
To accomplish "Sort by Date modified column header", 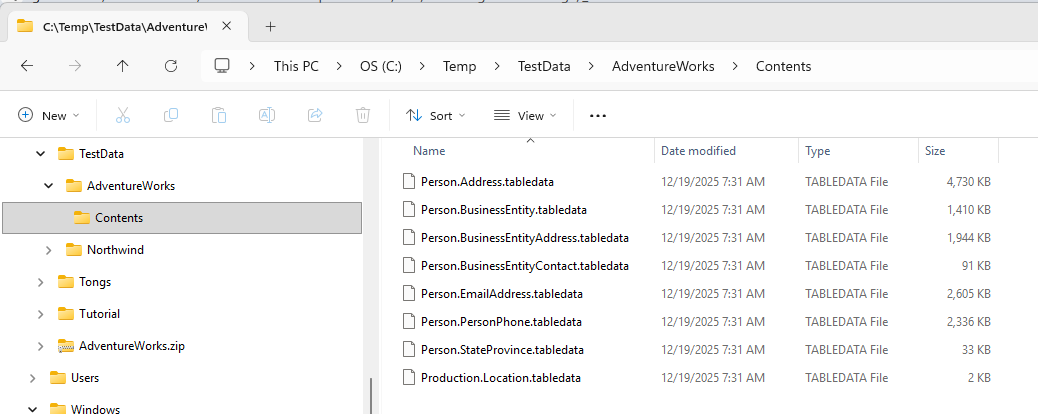I will [698, 151].
